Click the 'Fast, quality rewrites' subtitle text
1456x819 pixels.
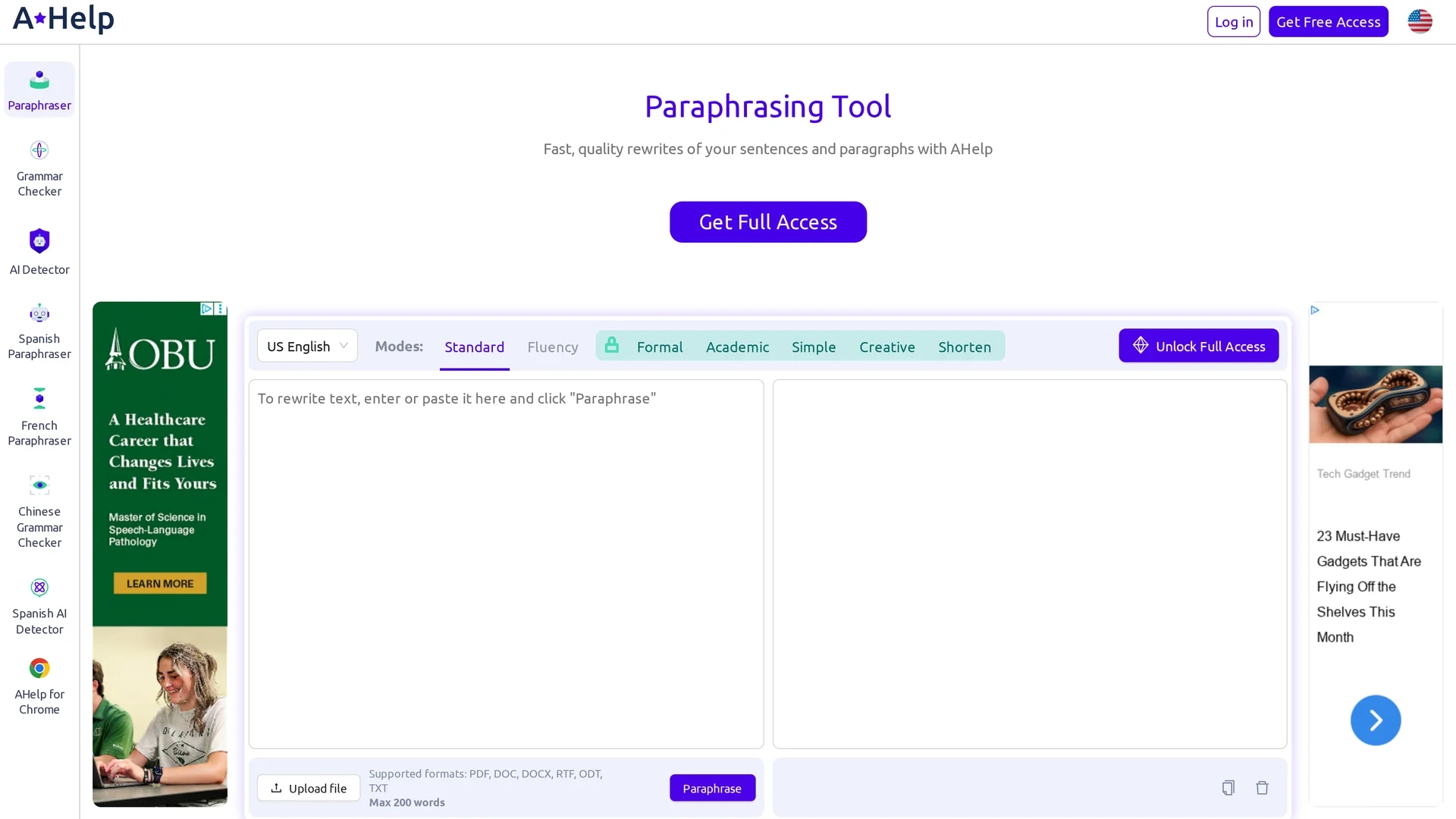[x=767, y=149]
